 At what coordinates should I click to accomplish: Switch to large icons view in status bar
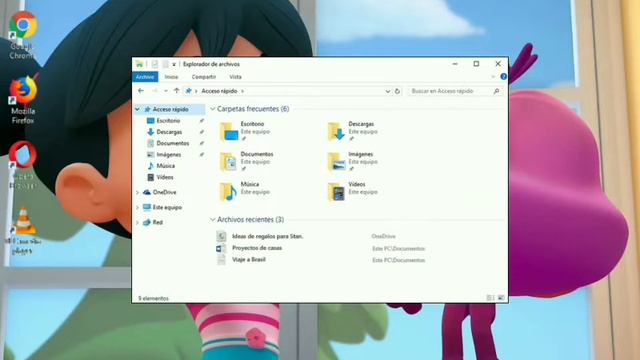coord(501,298)
